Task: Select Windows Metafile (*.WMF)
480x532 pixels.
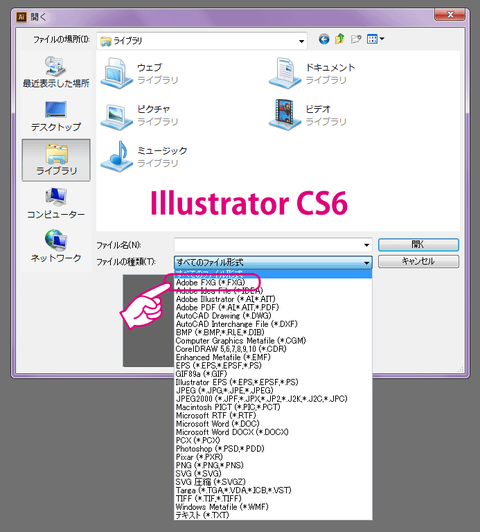Action: point(273,507)
